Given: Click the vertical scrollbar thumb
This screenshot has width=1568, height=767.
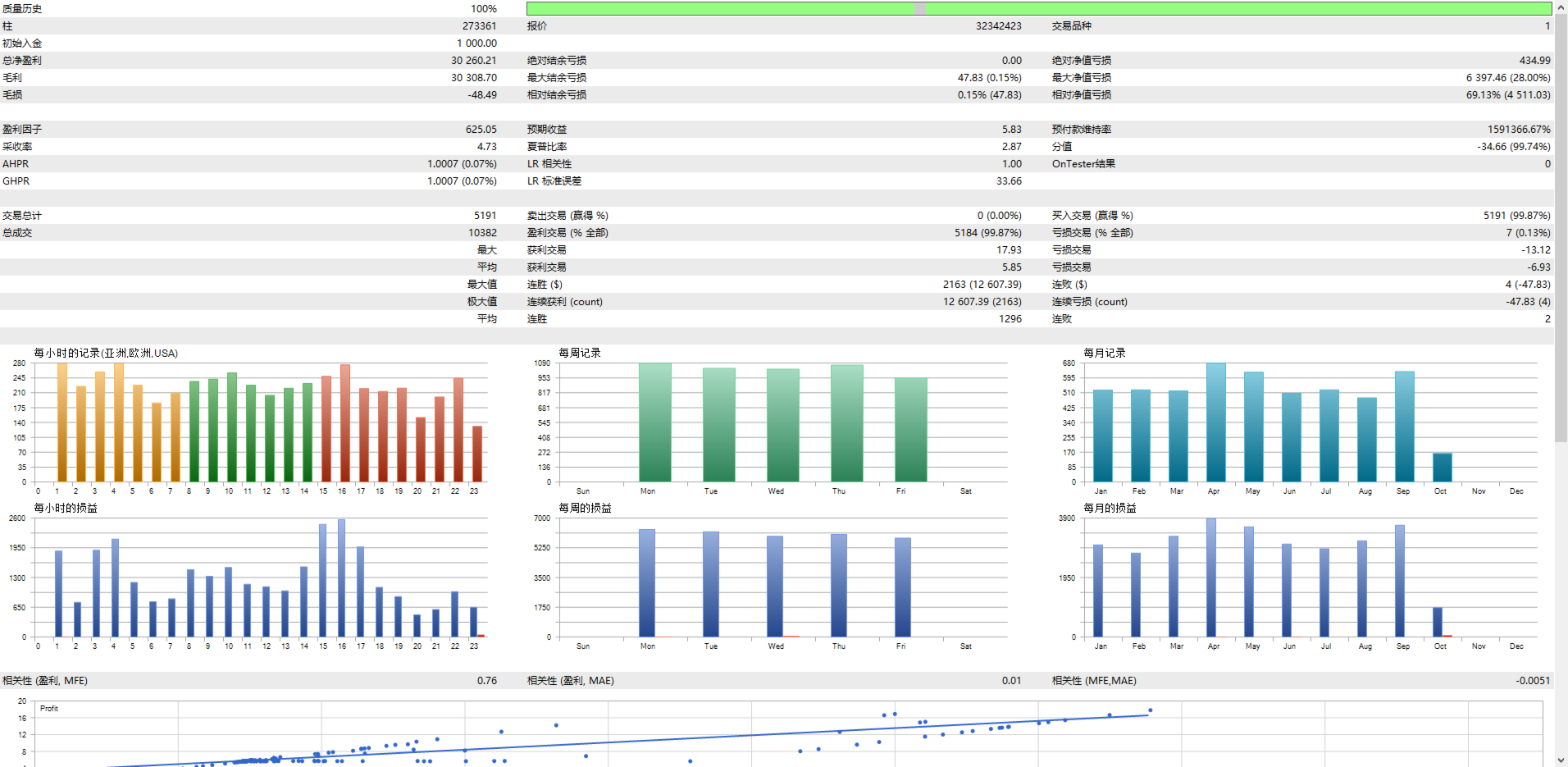Looking at the screenshot, I should [x=1561, y=227].
